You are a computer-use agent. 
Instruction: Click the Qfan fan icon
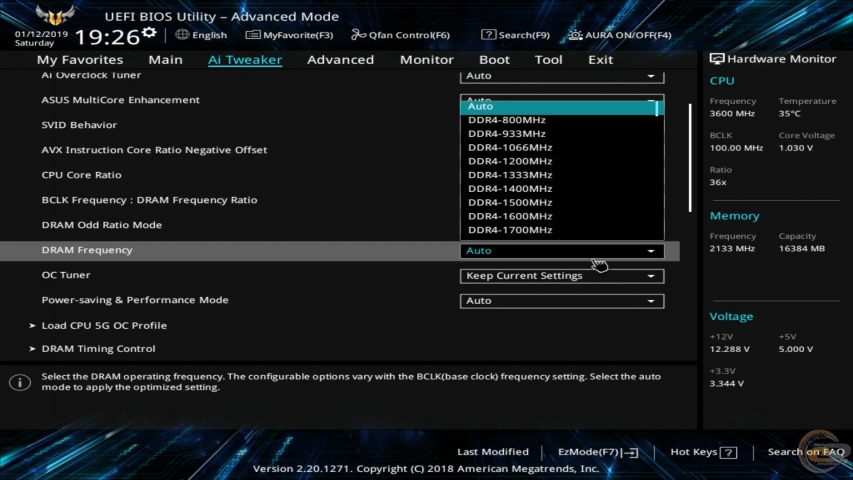(358, 35)
